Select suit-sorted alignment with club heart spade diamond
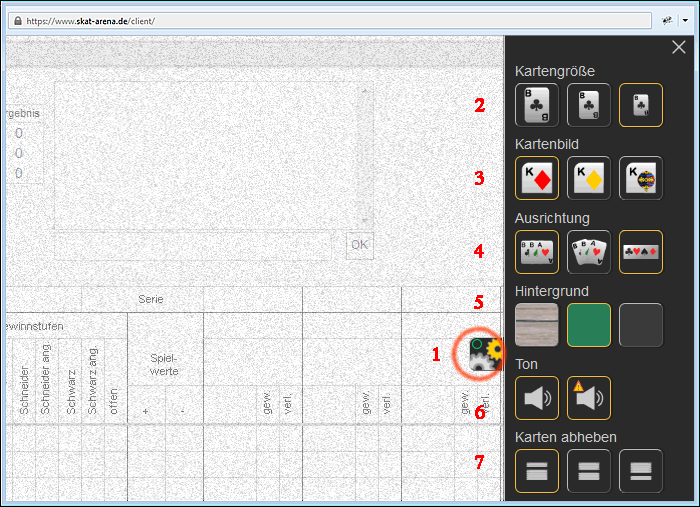 coord(641,252)
